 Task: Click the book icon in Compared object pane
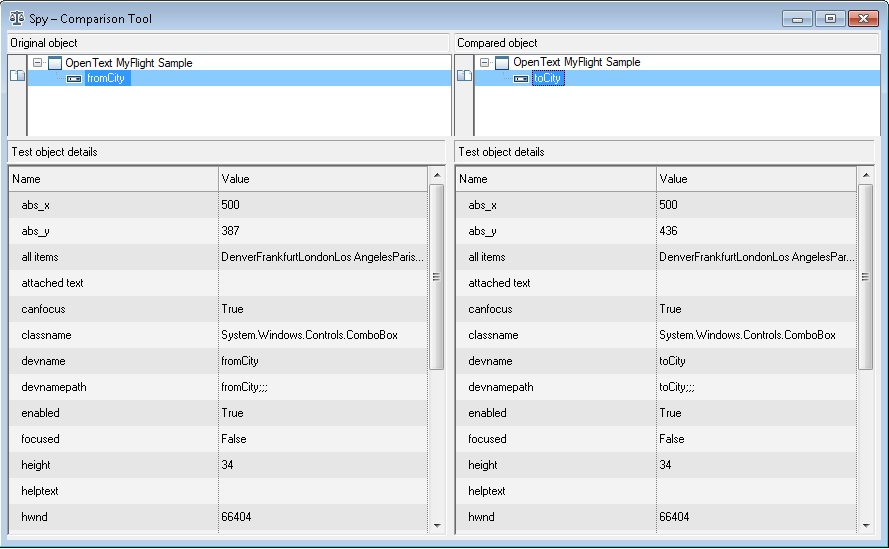pyautogui.click(x=463, y=76)
